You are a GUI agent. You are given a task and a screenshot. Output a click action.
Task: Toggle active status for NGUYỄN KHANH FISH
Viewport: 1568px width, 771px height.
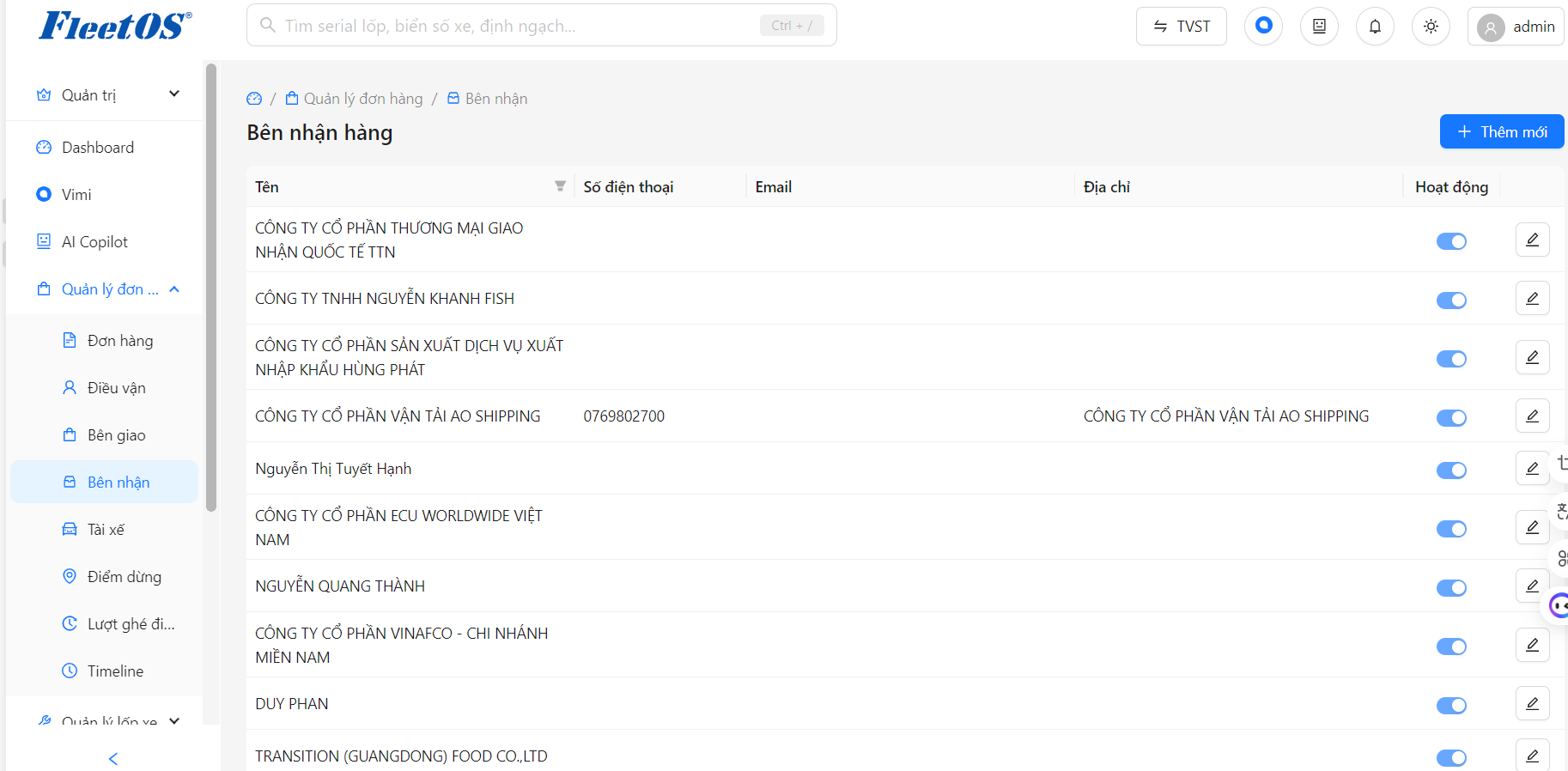[x=1451, y=301]
